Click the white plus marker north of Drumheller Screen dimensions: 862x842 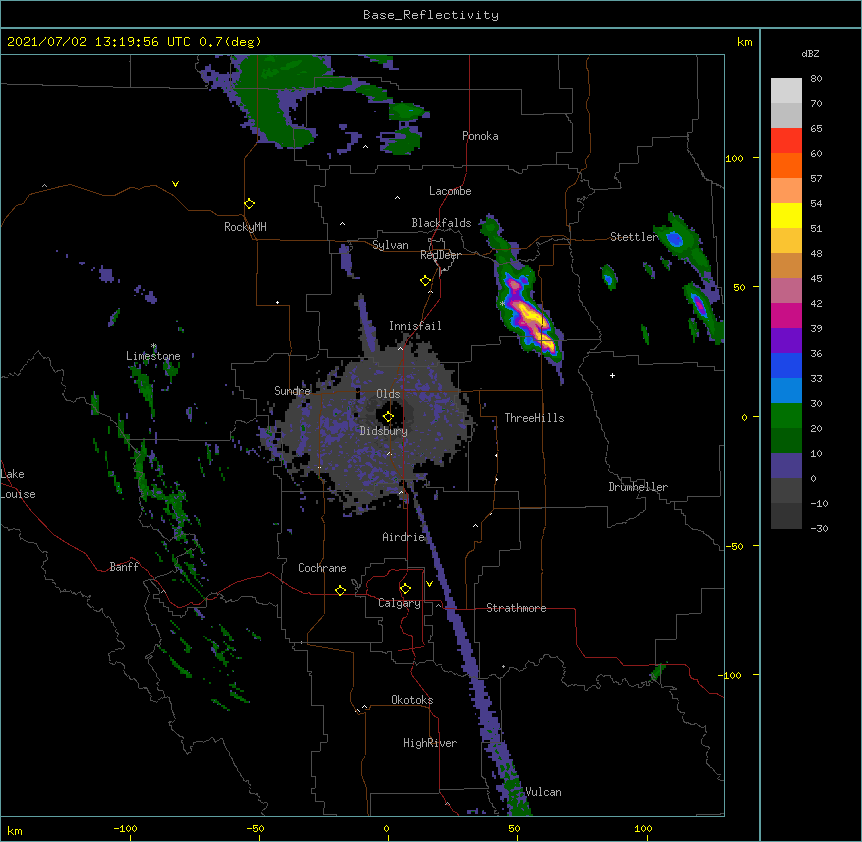pyautogui.click(x=612, y=375)
